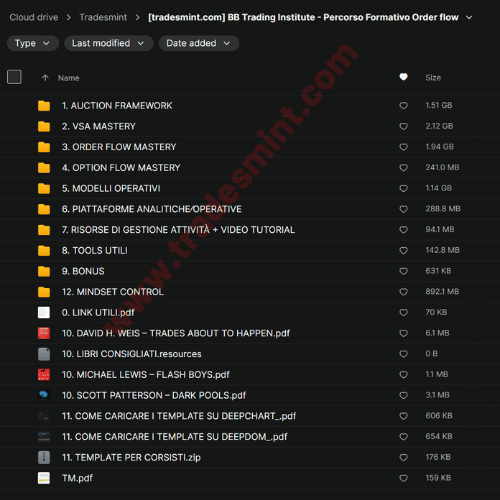Favourite the 3. ORDER FLOW MASTERY folder
This screenshot has height=500, width=500.
point(403,147)
